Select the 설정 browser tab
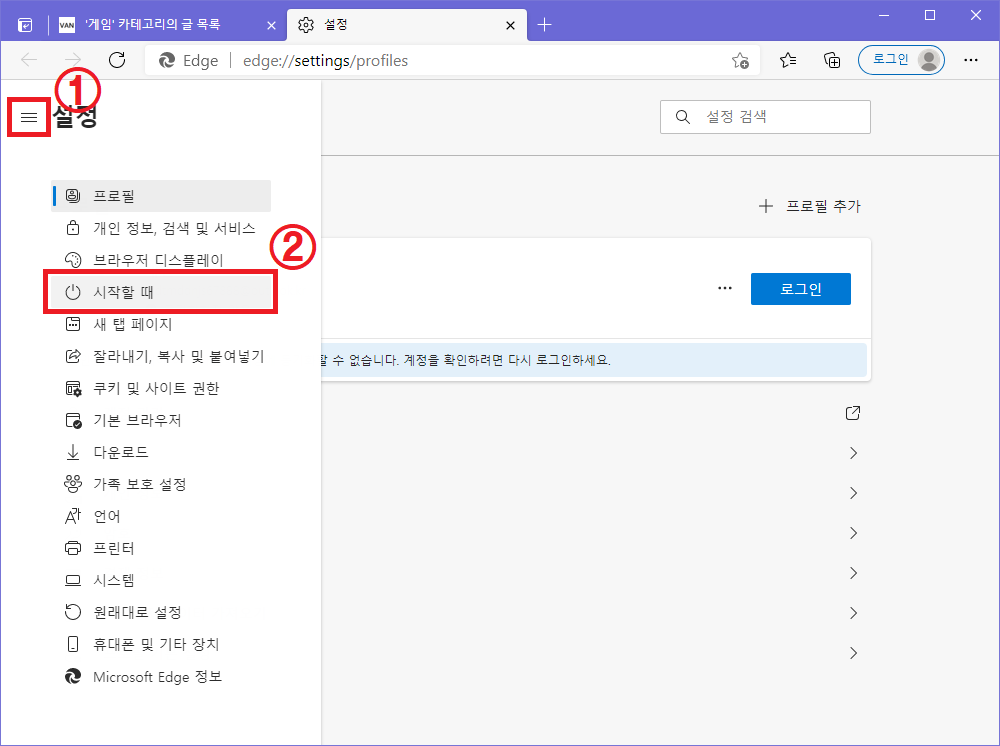This screenshot has height=746, width=1000. [x=407, y=25]
